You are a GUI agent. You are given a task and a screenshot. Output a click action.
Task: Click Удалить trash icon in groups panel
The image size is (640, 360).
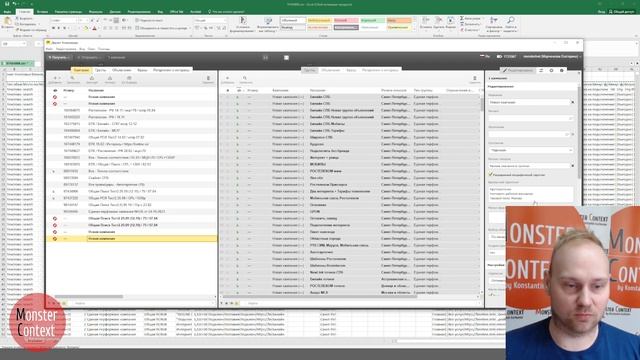[x=475, y=78]
